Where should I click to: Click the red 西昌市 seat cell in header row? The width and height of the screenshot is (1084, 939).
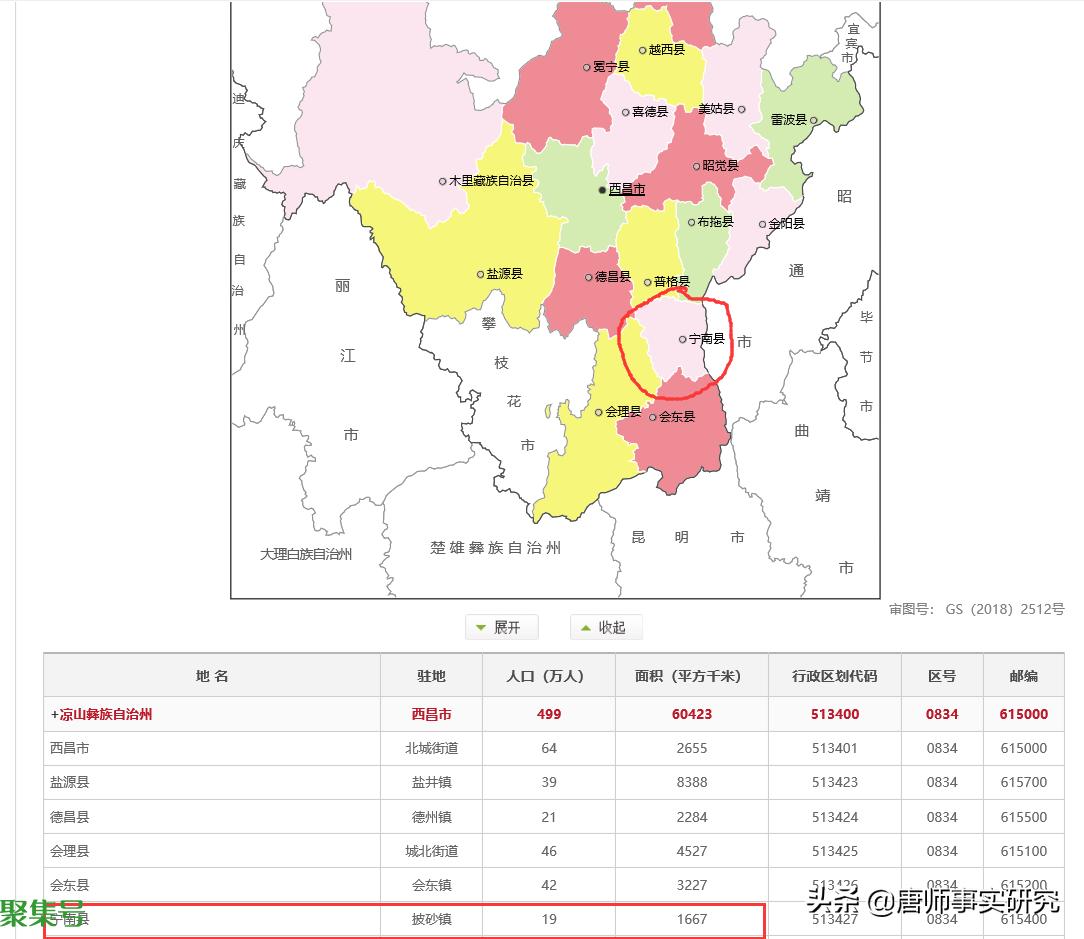431,714
